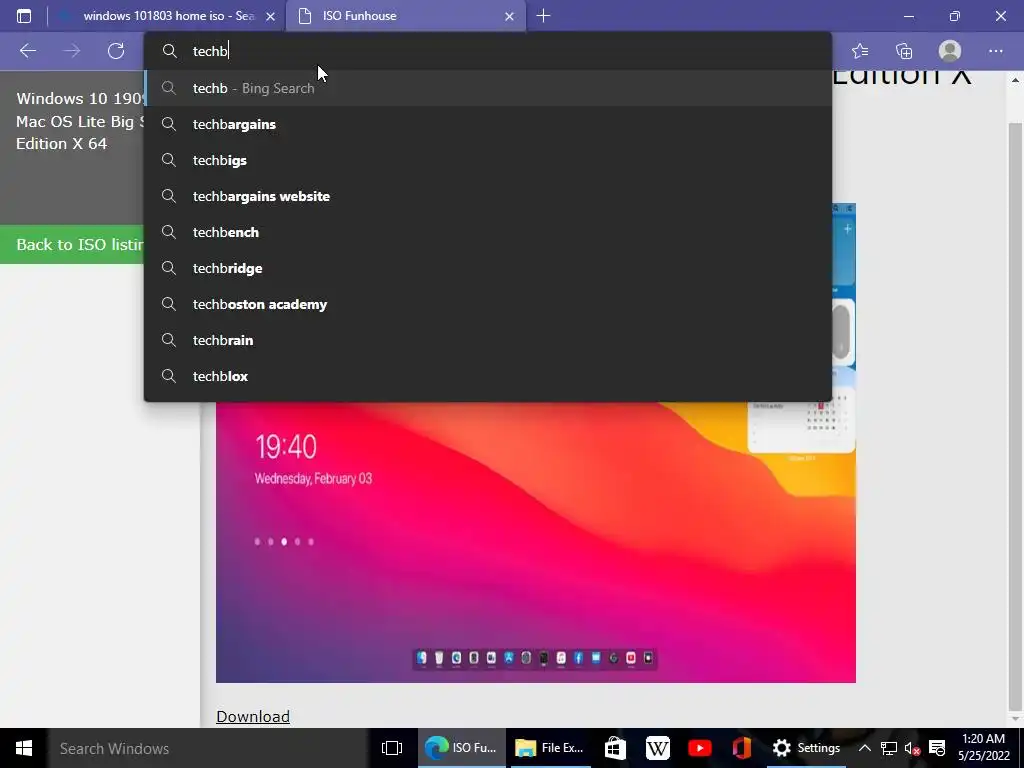1024x768 pixels.
Task: Click the Mac OS Big Sur screenshot image
Action: click(536, 542)
